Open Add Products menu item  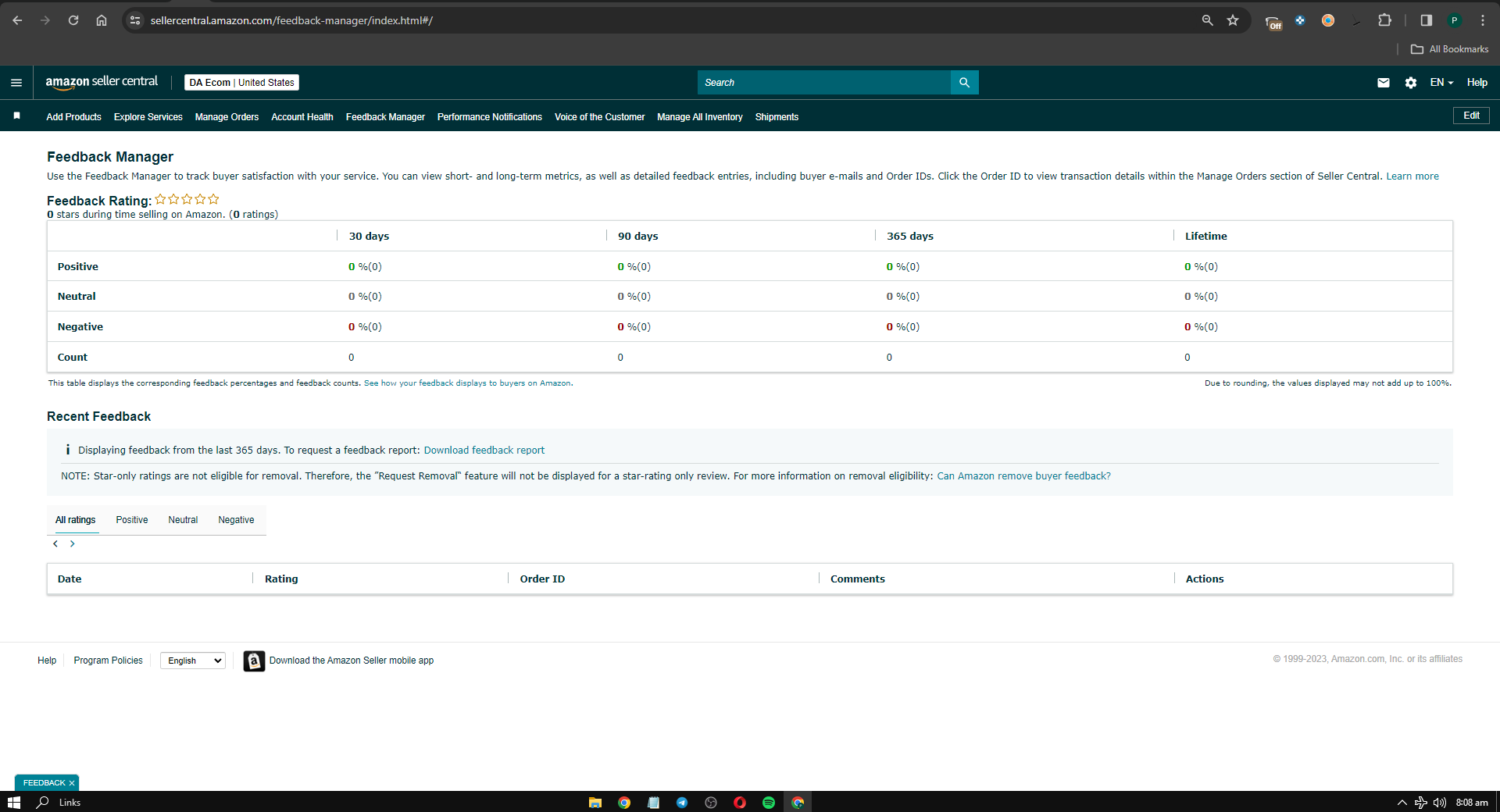73,117
